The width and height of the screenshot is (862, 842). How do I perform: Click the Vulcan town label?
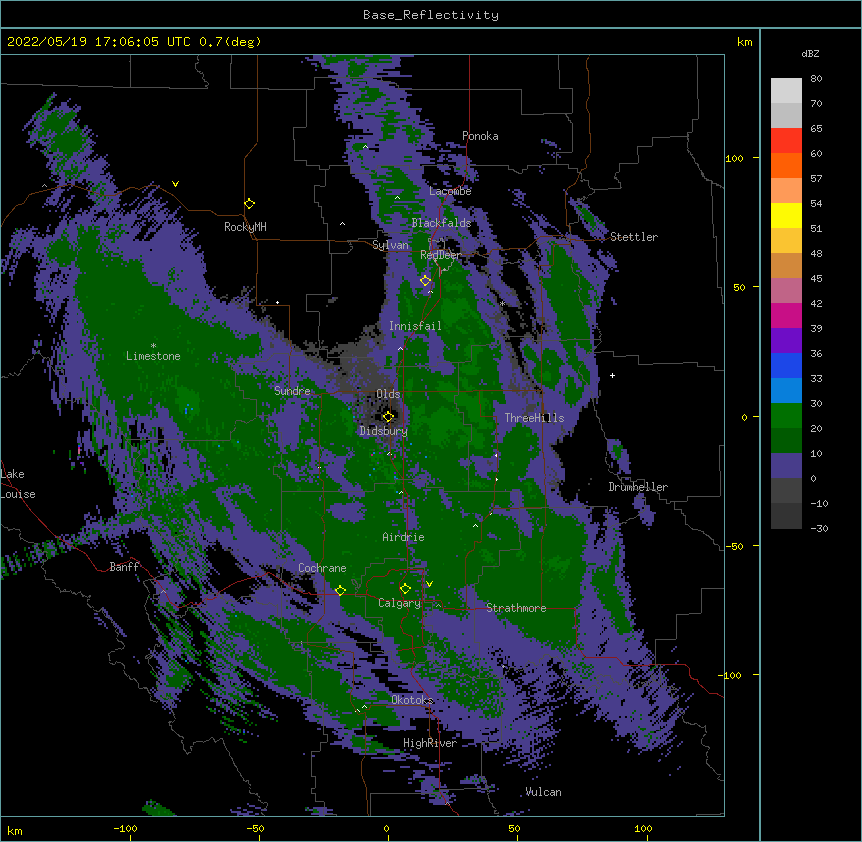[x=543, y=792]
